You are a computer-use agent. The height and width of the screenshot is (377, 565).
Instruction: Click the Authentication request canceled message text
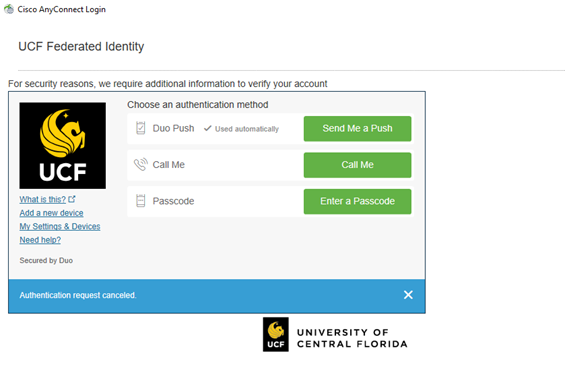click(x=78, y=295)
